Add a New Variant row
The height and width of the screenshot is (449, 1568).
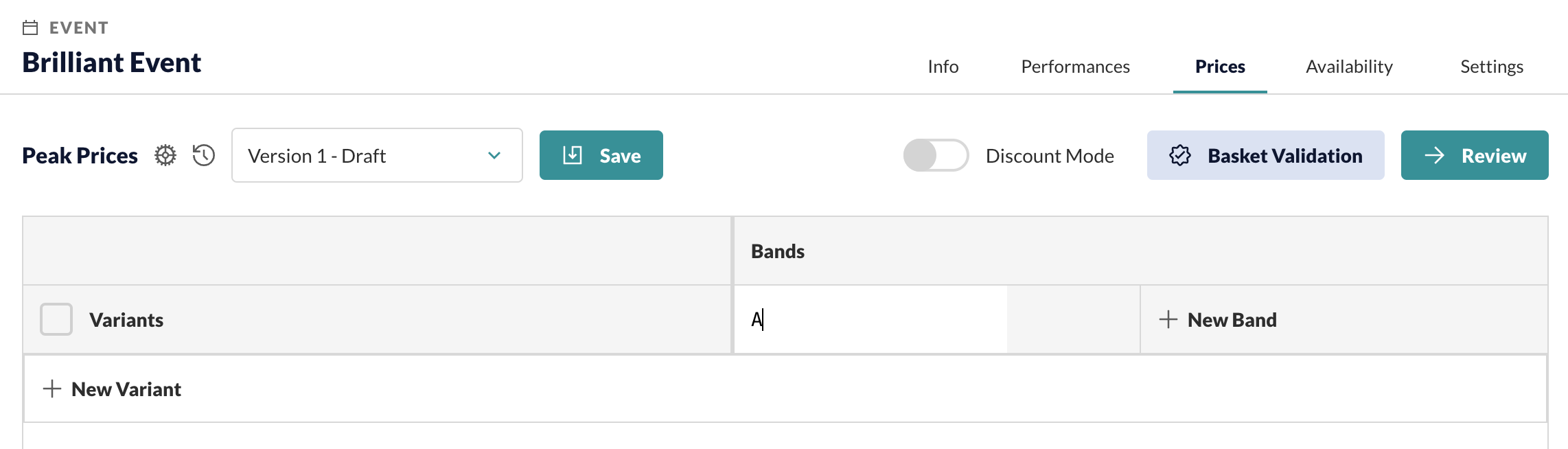click(113, 389)
